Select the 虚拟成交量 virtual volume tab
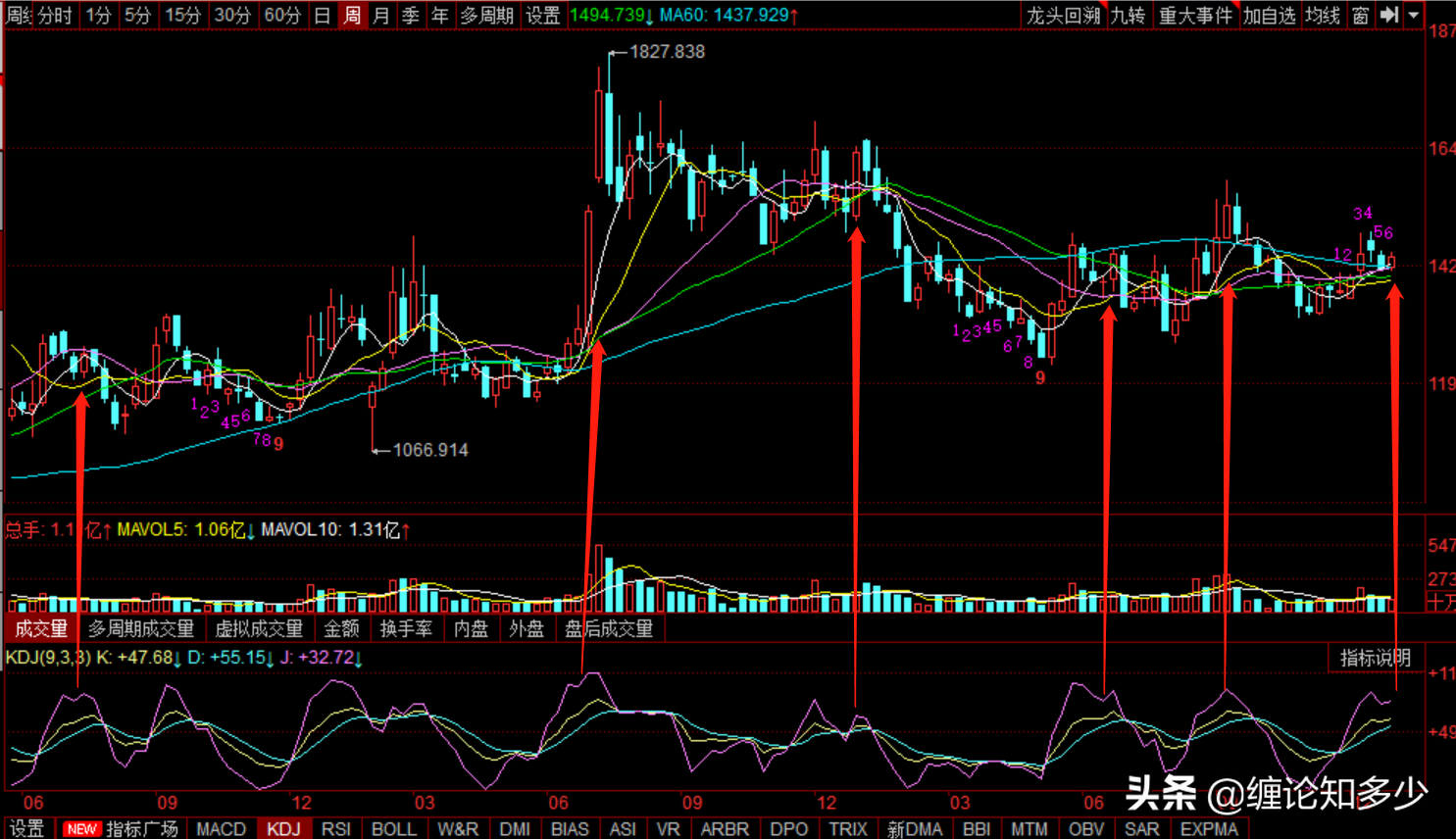Screen dimensions: 1456x839 click(259, 628)
